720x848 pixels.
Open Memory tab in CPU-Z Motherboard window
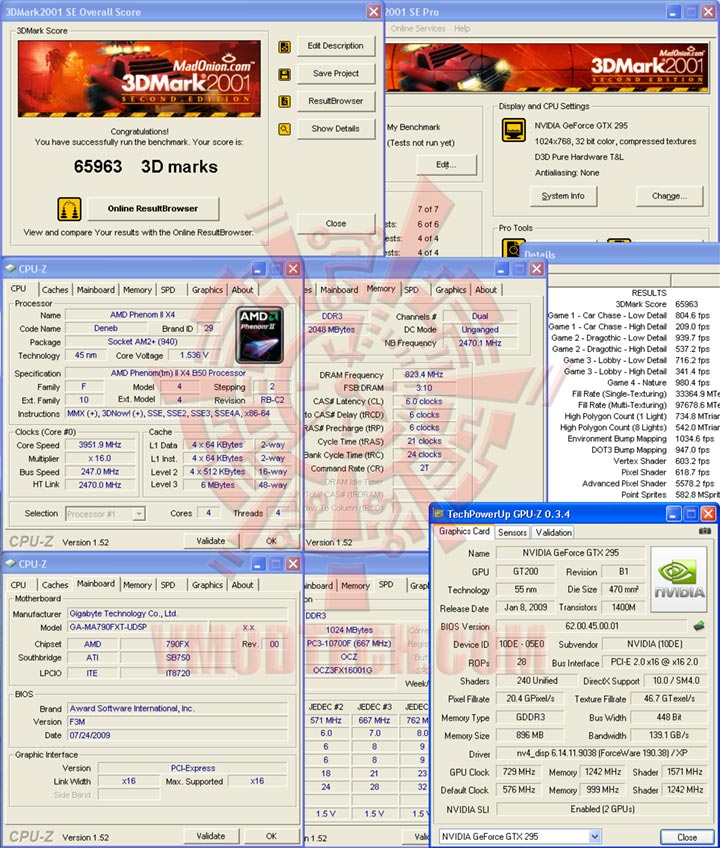(137, 585)
